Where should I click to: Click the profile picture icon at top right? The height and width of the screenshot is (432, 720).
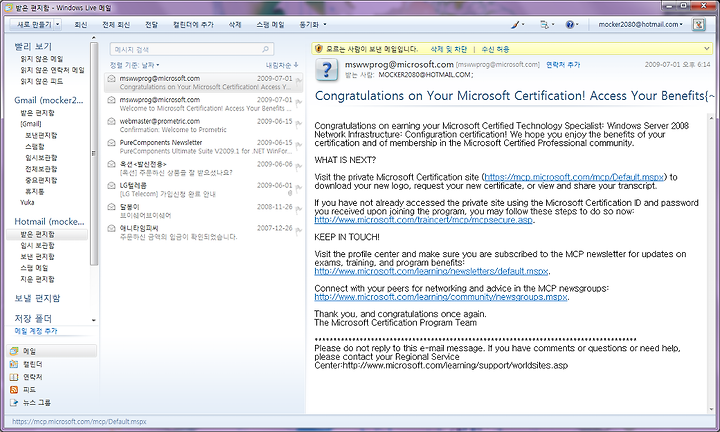pos(698,24)
